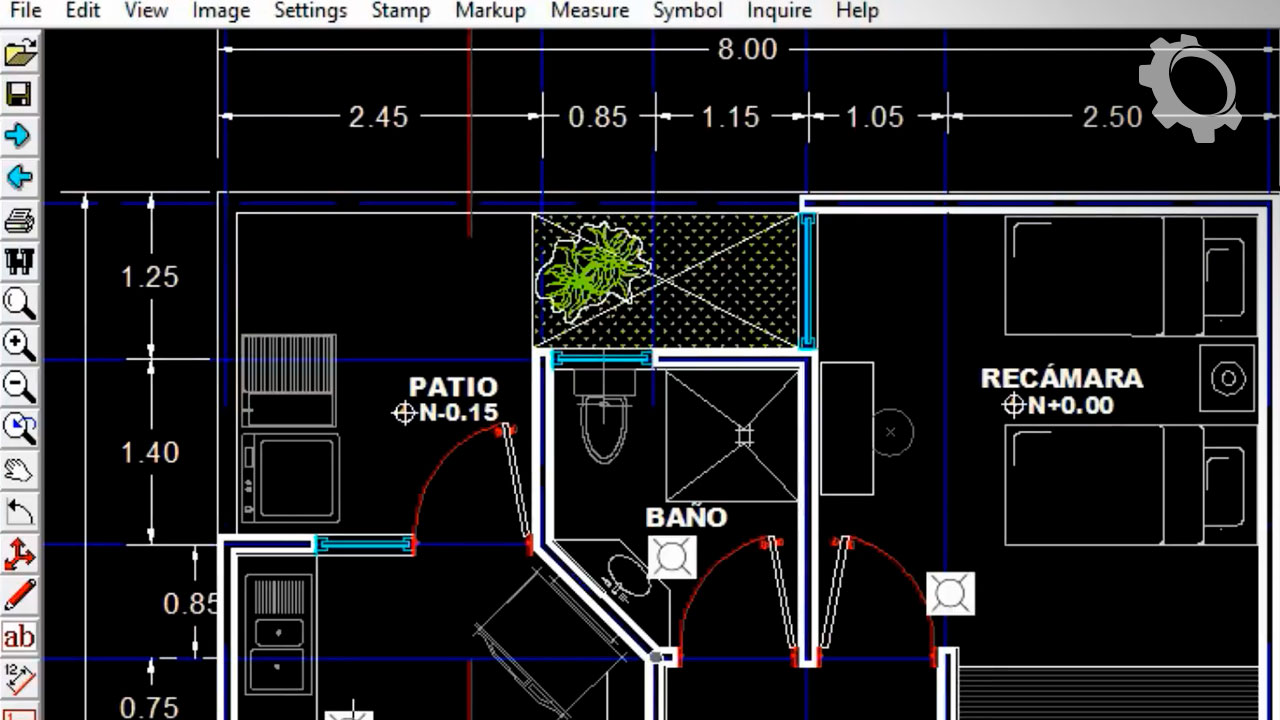Select the dimension measure tool icon
Image resolution: width=1280 pixels, height=720 pixels.
pyautogui.click(x=19, y=678)
